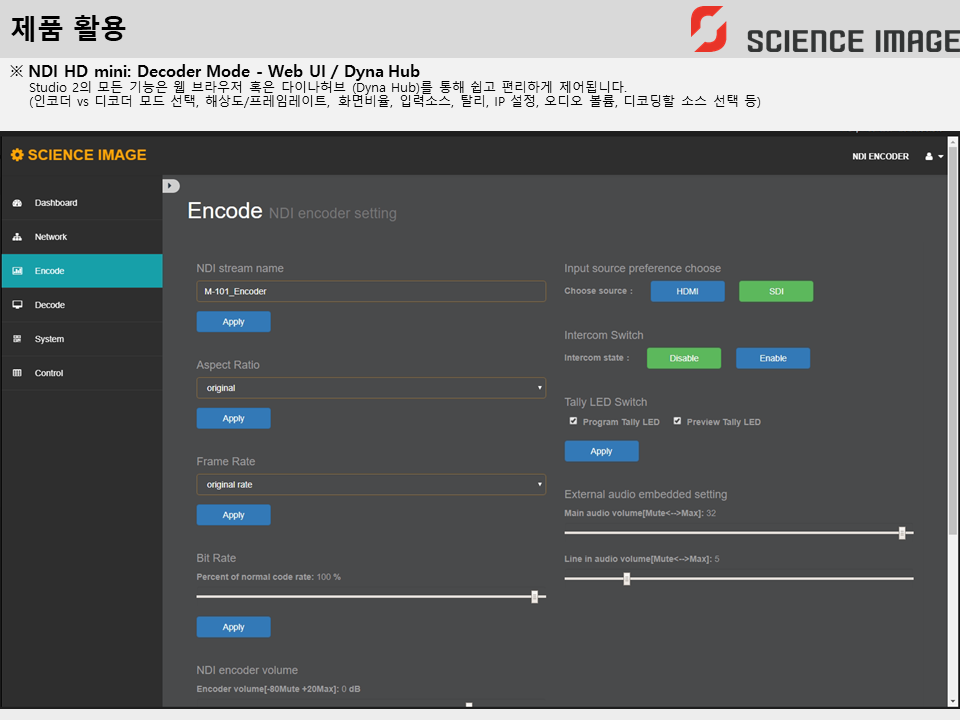This screenshot has height=720, width=960.
Task: Click the Decode monitor icon in the sidebar
Action: (17, 305)
